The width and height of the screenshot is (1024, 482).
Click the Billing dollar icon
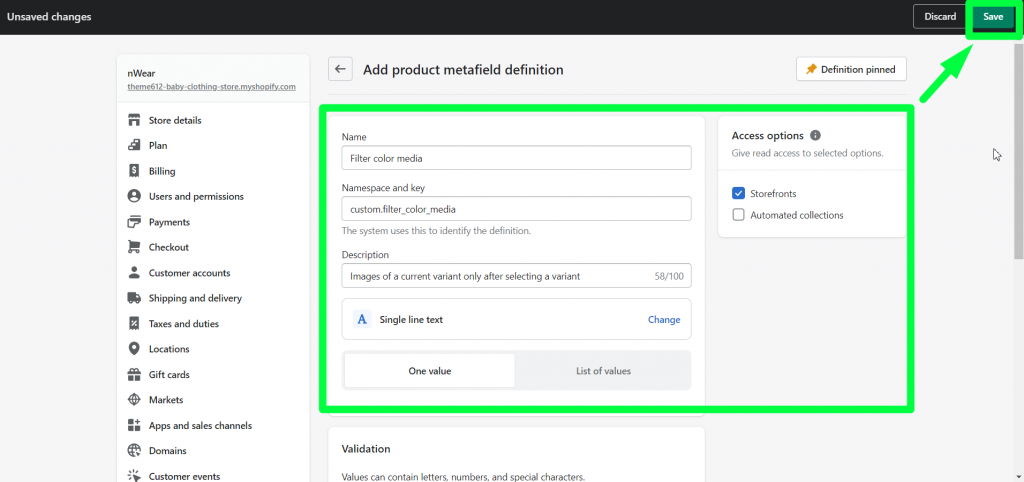135,171
